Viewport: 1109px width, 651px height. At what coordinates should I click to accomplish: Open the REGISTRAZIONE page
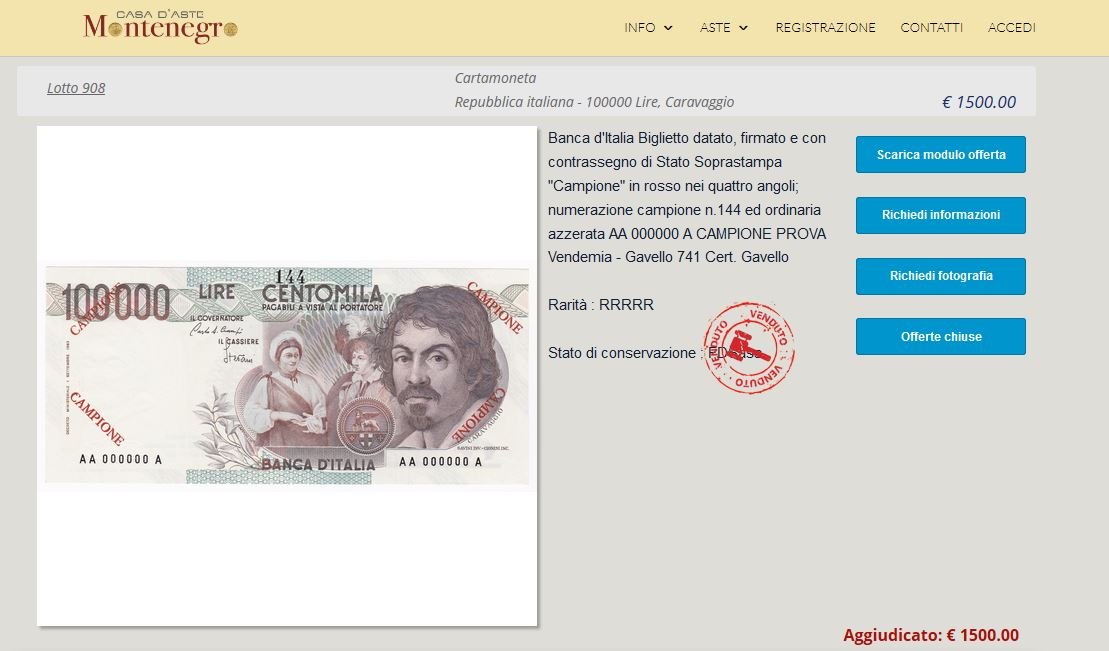tap(825, 28)
